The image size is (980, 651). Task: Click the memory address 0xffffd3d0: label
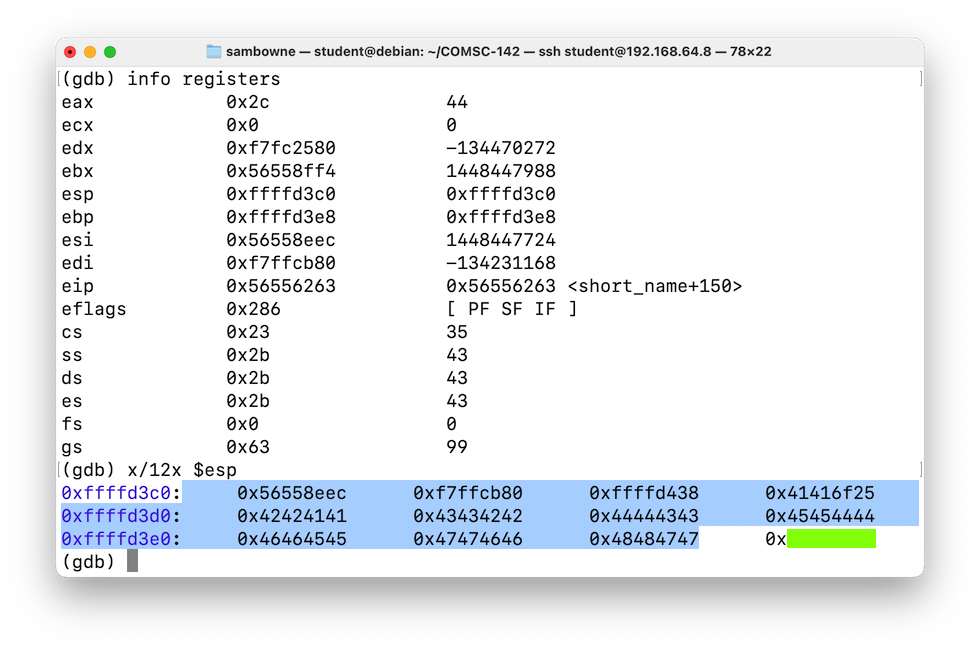click(121, 516)
